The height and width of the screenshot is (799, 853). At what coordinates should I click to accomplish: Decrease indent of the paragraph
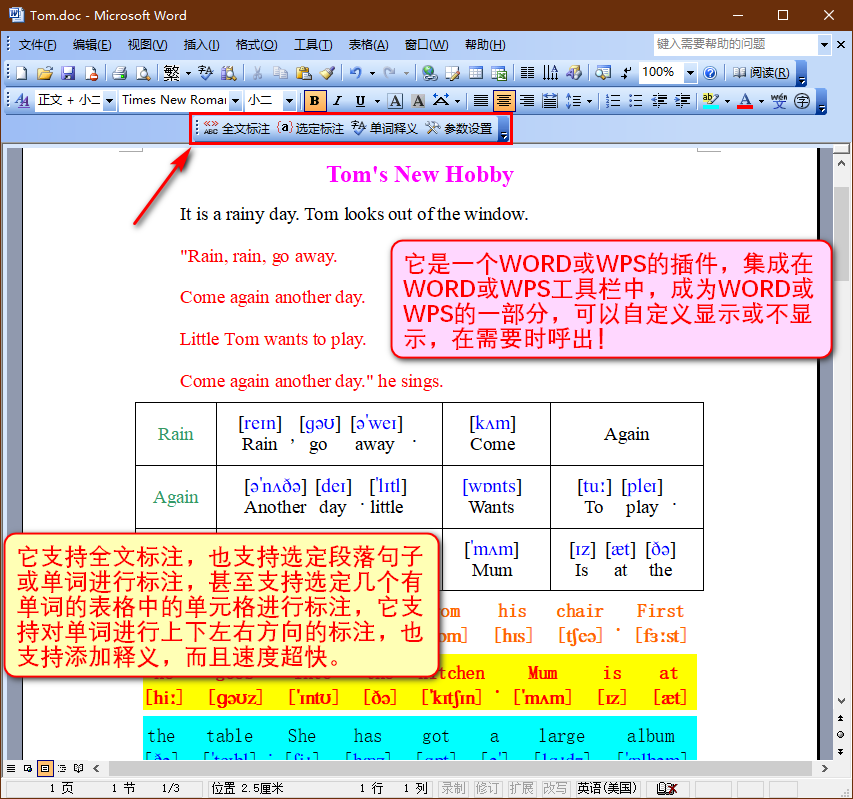point(659,101)
